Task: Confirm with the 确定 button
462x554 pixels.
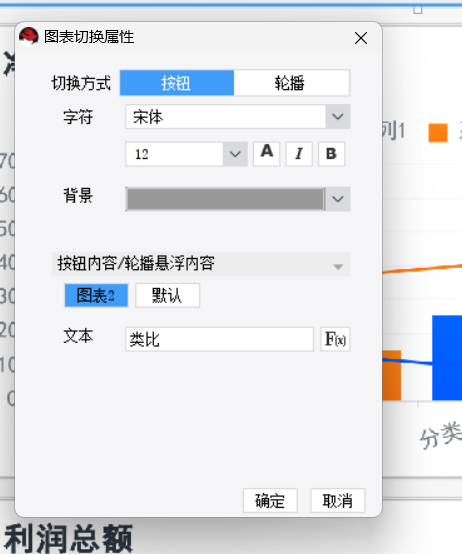Action: point(270,500)
